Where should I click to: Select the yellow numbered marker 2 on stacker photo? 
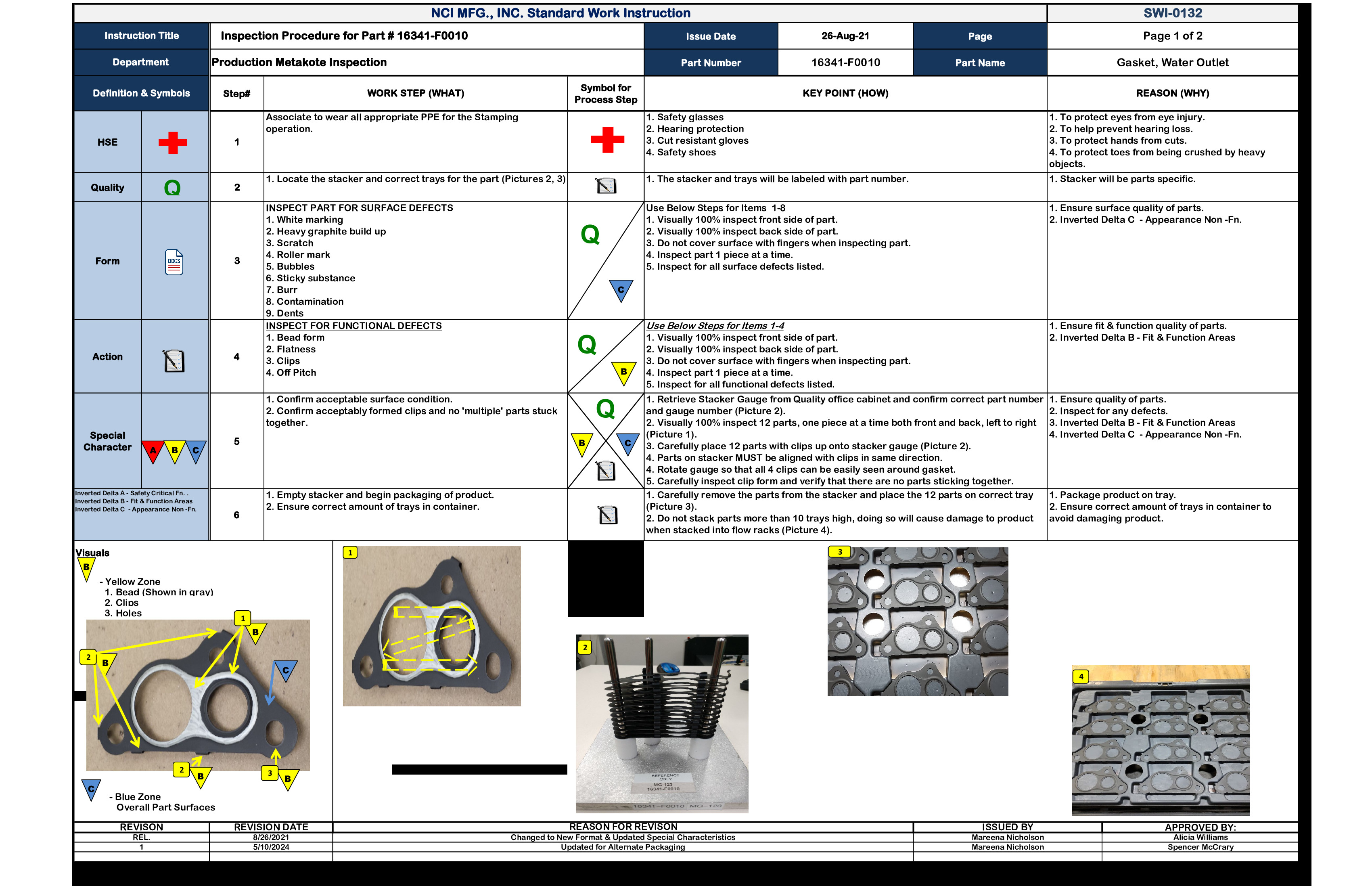click(x=586, y=647)
